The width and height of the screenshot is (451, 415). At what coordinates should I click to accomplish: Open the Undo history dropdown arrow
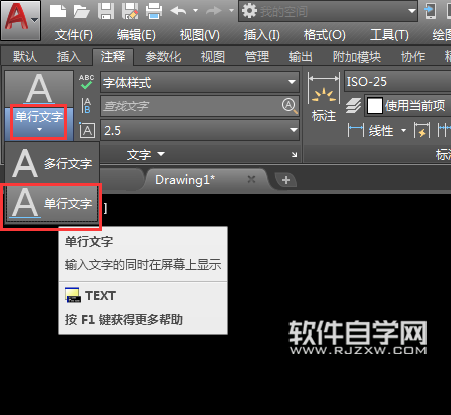196,11
